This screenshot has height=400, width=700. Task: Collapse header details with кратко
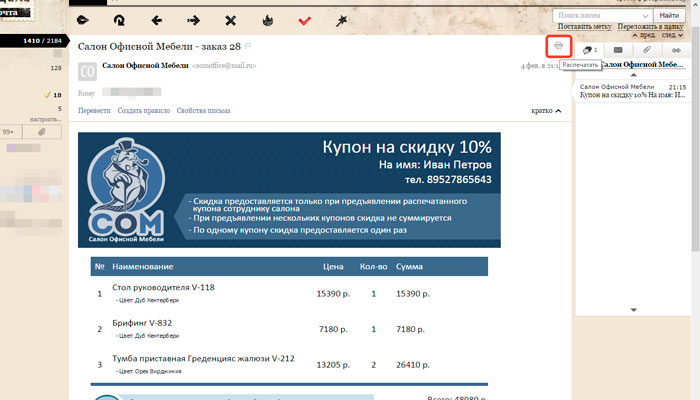[x=546, y=111]
